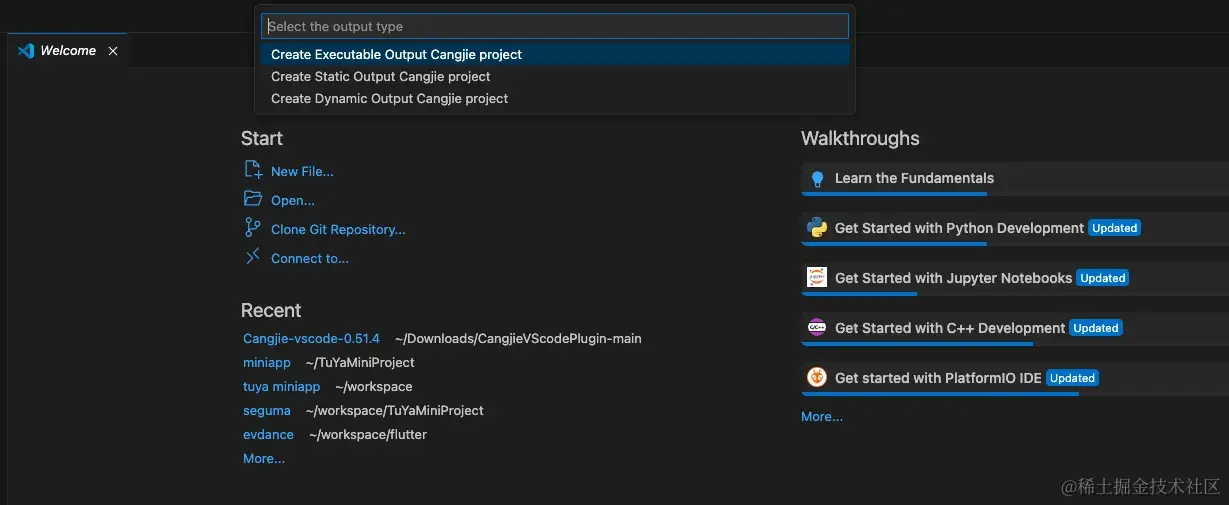Click the lightbulb Fundamentals icon
1229x505 pixels.
click(817, 179)
